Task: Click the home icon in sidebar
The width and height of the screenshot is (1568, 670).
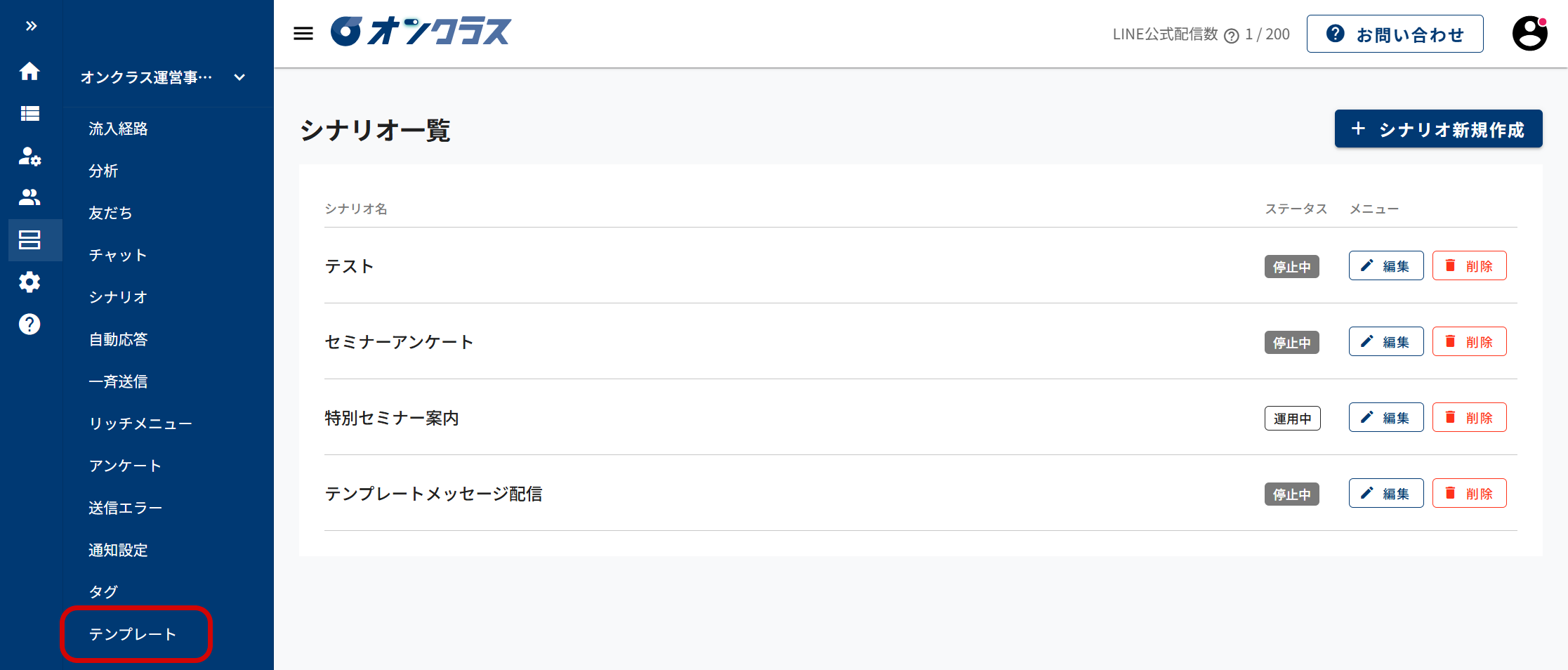Action: coord(29,71)
